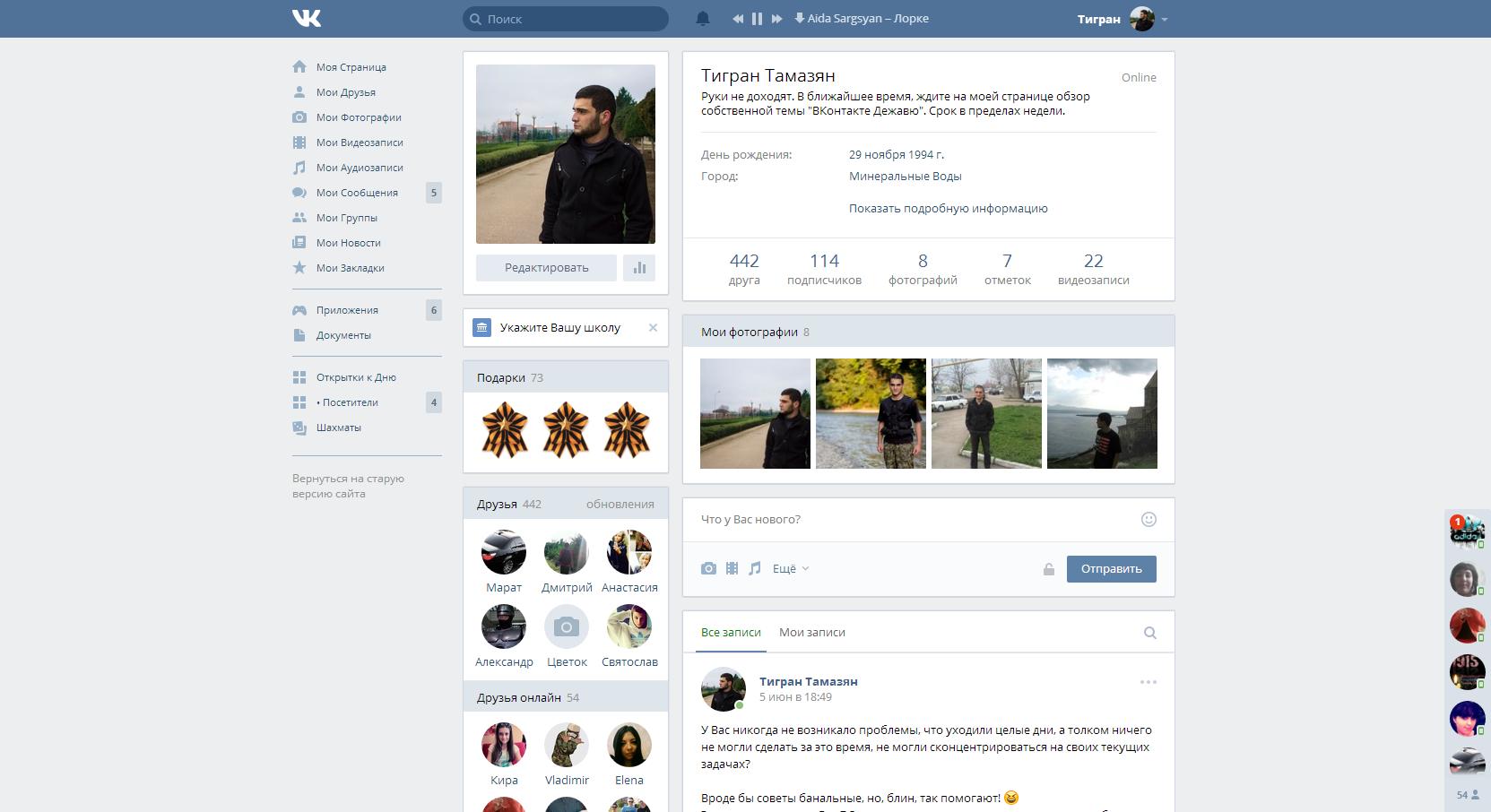Open Мои Видеозаписи section
1491x812 pixels.
pos(360,143)
